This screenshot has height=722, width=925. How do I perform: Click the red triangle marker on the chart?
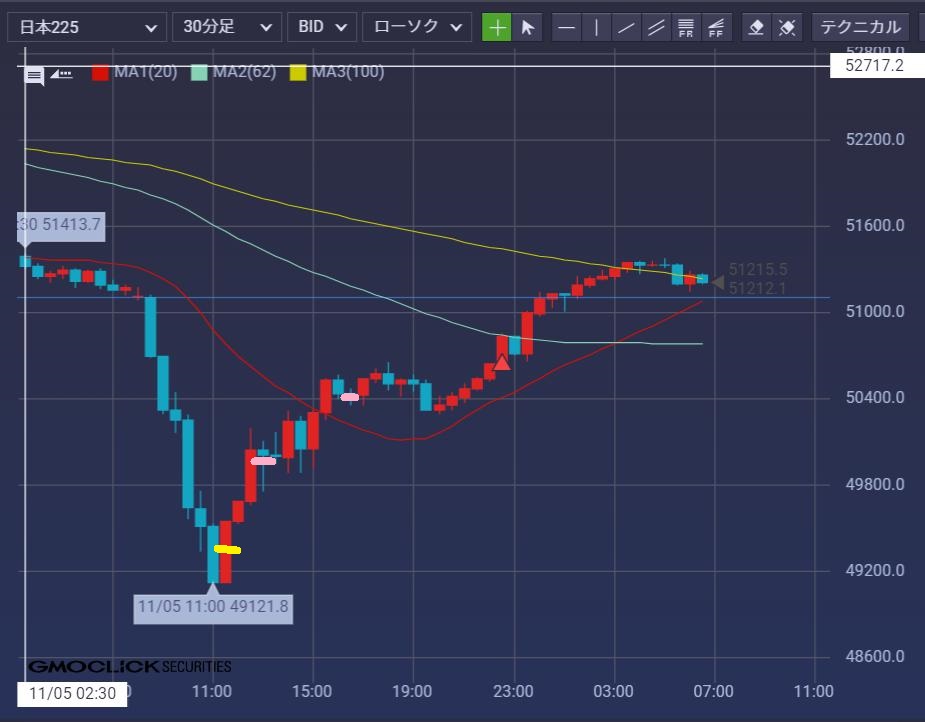tap(502, 363)
